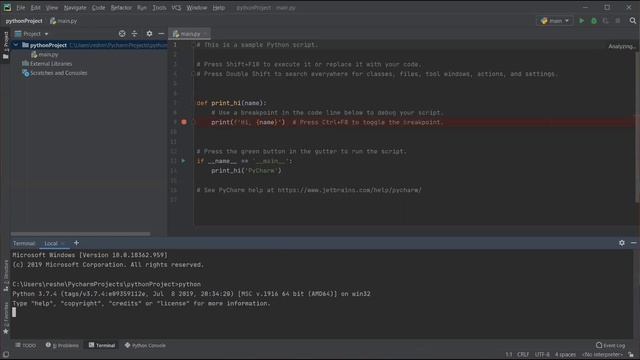The height and width of the screenshot is (360, 640).
Task: Run the main configuration with green play button
Action: [582, 21]
